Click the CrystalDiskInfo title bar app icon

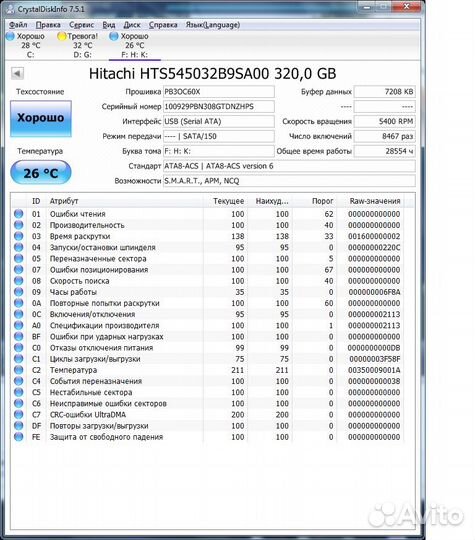point(10,9)
